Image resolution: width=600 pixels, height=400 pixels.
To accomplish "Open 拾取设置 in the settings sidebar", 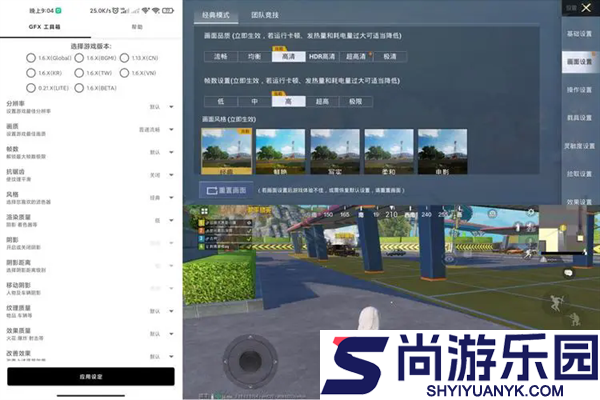I will 579,174.
